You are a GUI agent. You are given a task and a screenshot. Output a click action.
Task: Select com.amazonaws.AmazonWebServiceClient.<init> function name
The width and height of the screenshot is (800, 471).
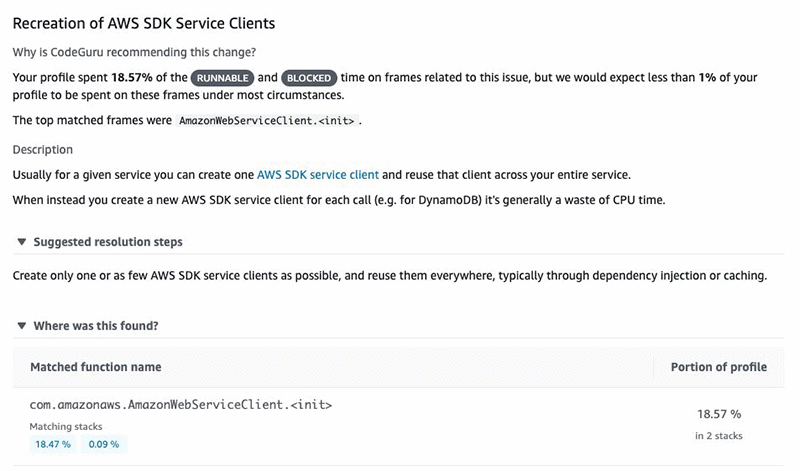[x=181, y=405]
